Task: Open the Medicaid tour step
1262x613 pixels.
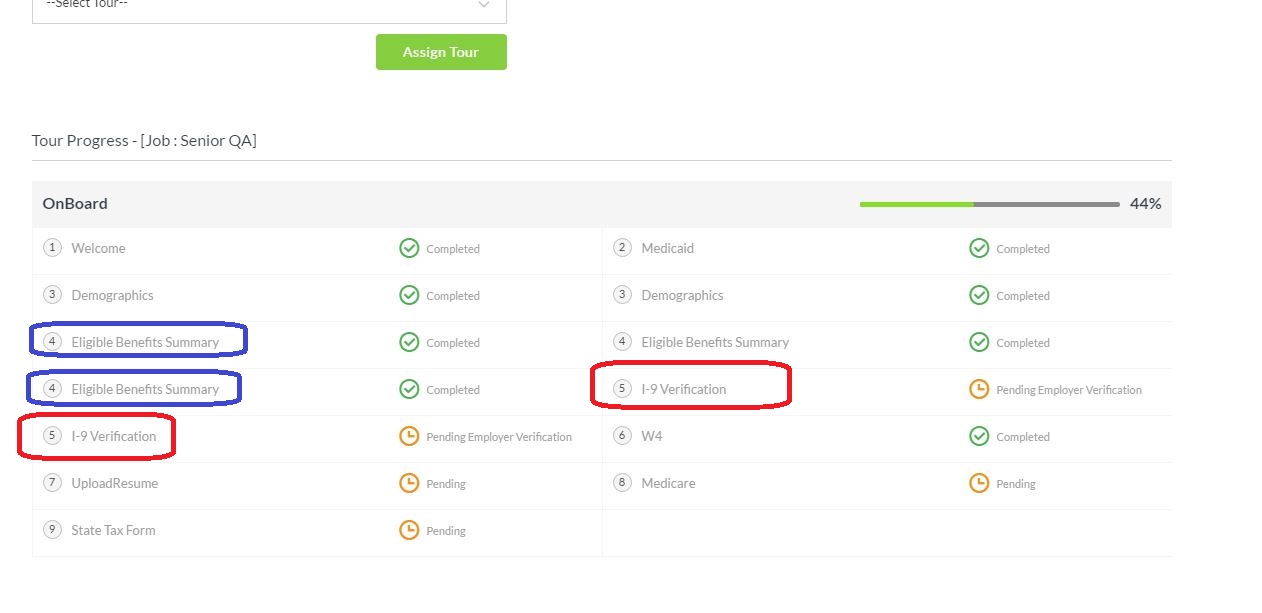Action: [x=667, y=248]
